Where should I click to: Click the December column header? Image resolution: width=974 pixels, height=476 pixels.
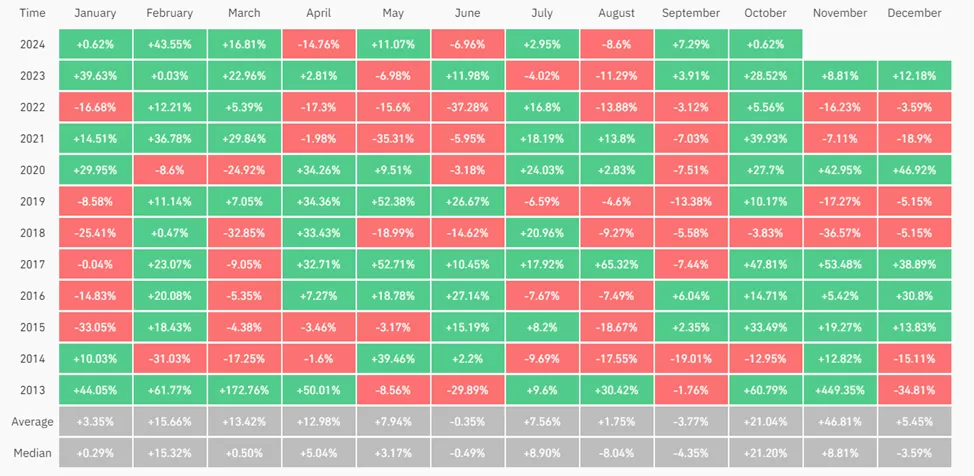[914, 13]
